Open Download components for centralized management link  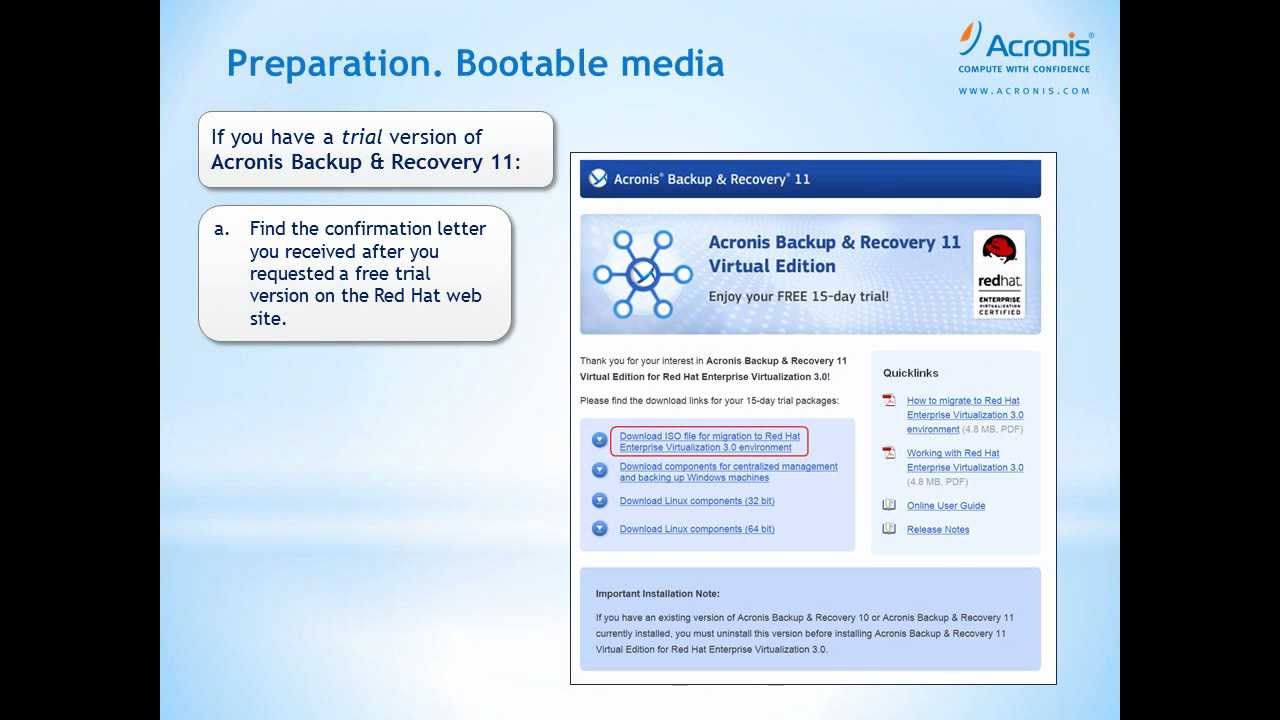pos(728,472)
